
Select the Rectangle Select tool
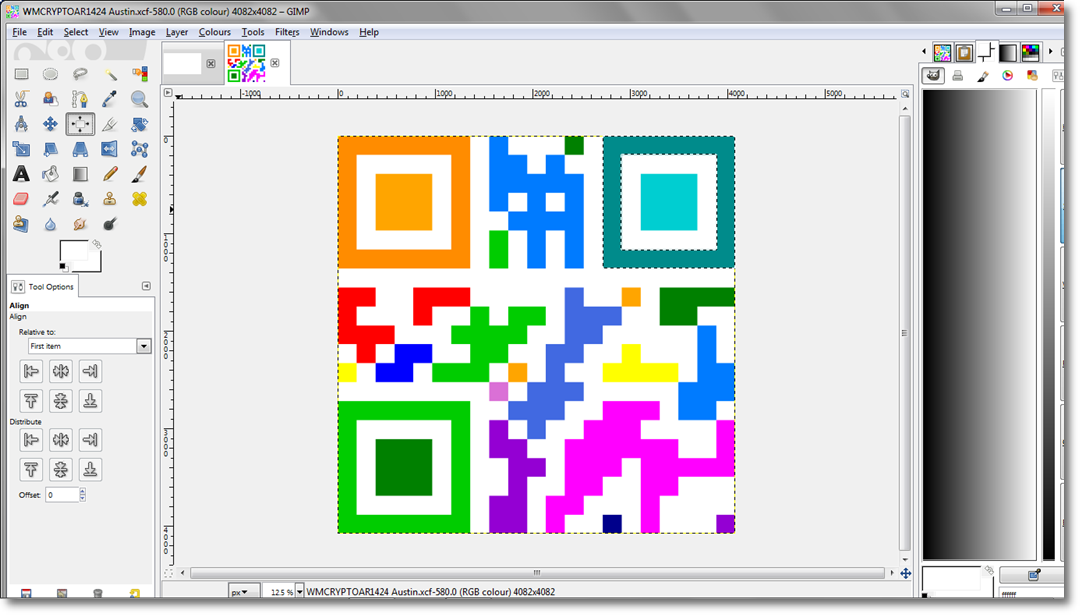(21, 74)
